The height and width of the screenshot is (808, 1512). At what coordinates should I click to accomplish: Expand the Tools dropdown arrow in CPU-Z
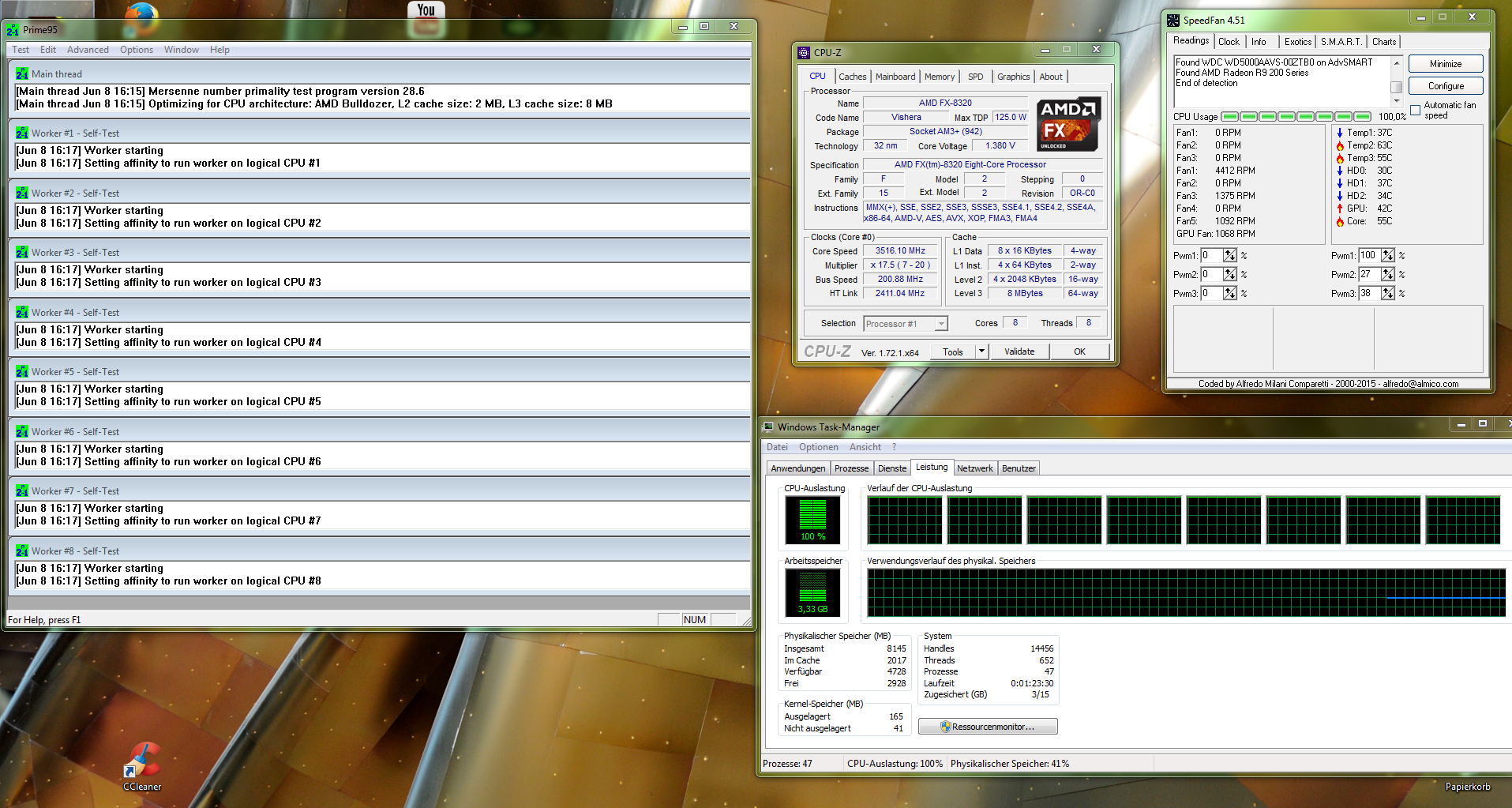click(x=981, y=351)
